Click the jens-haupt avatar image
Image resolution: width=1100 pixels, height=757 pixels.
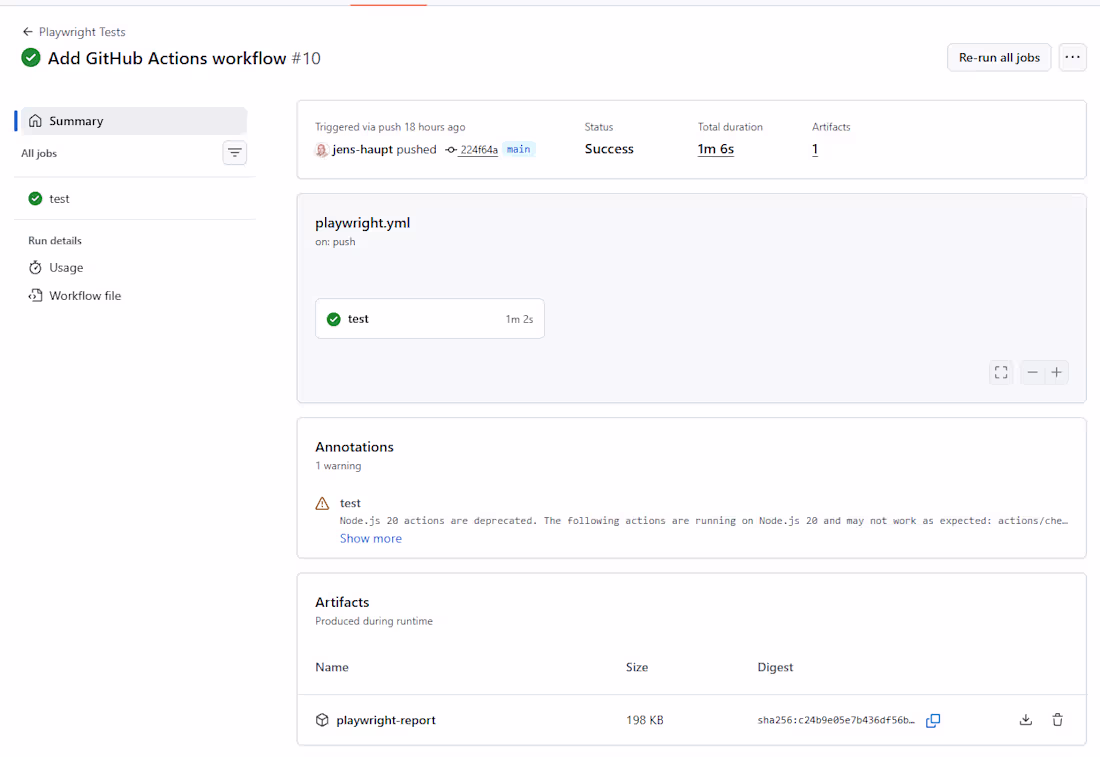click(322, 149)
